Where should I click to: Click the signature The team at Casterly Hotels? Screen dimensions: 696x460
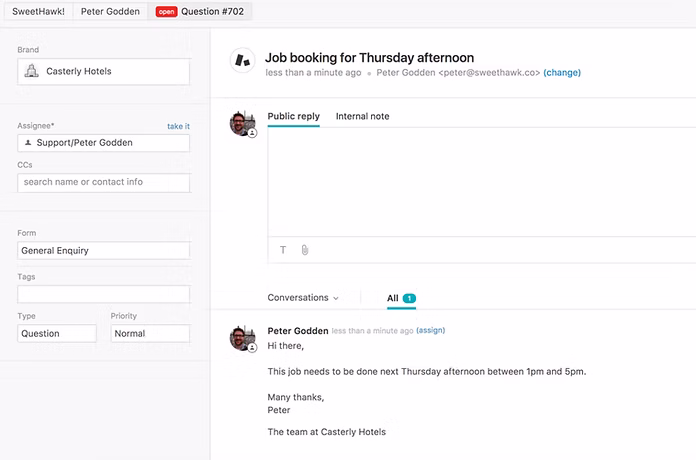click(x=327, y=432)
